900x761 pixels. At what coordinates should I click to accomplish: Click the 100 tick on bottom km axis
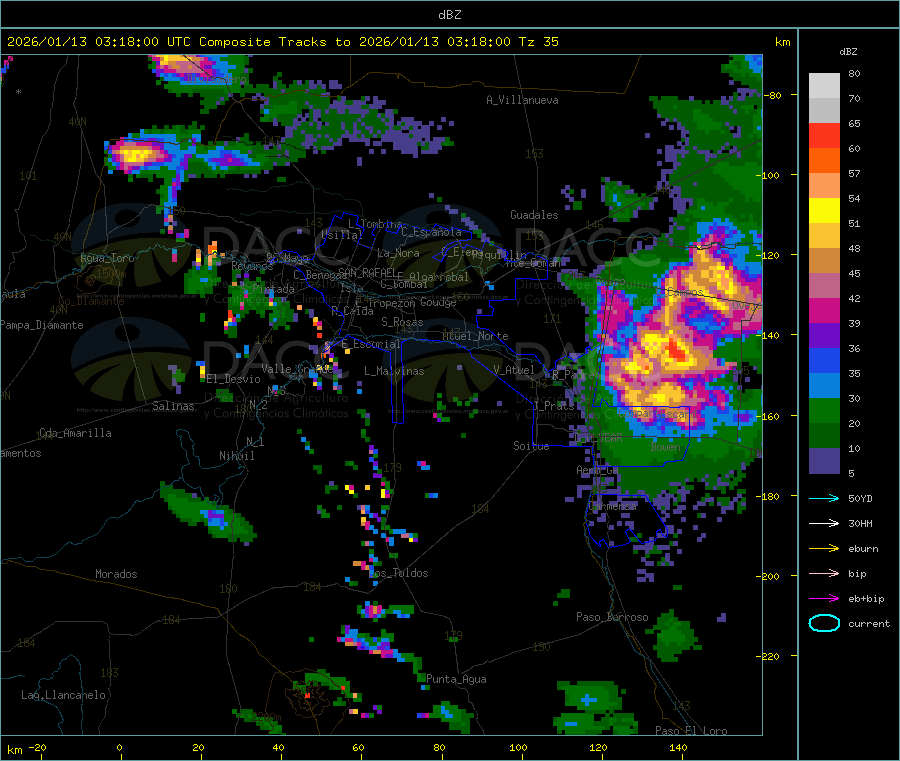pyautogui.click(x=518, y=747)
